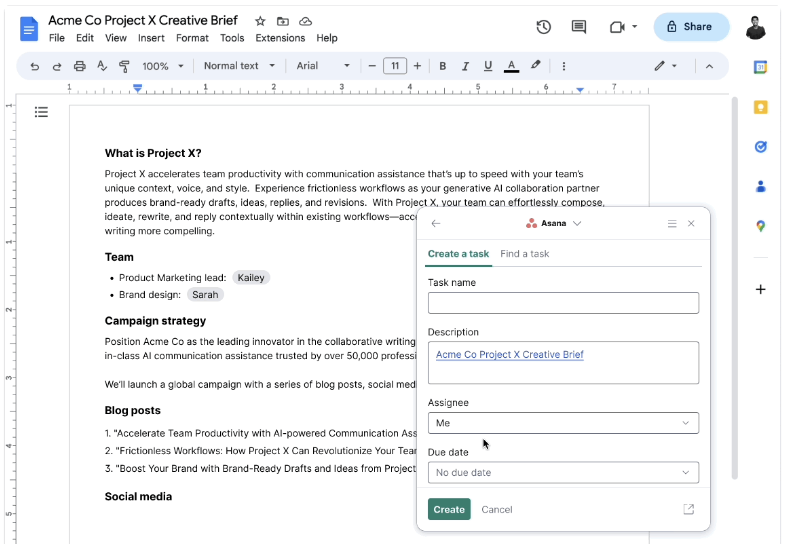Click the Kailey people chip

(x=251, y=278)
